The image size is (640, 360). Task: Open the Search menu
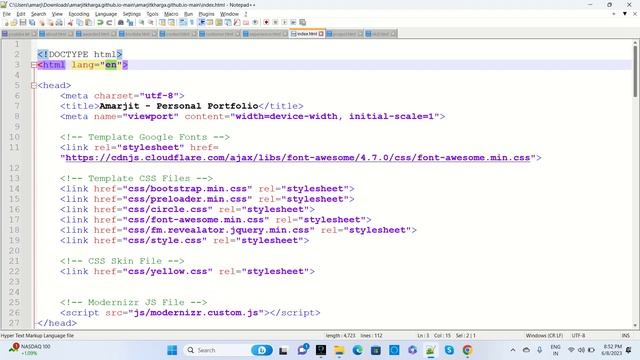(x=38, y=14)
